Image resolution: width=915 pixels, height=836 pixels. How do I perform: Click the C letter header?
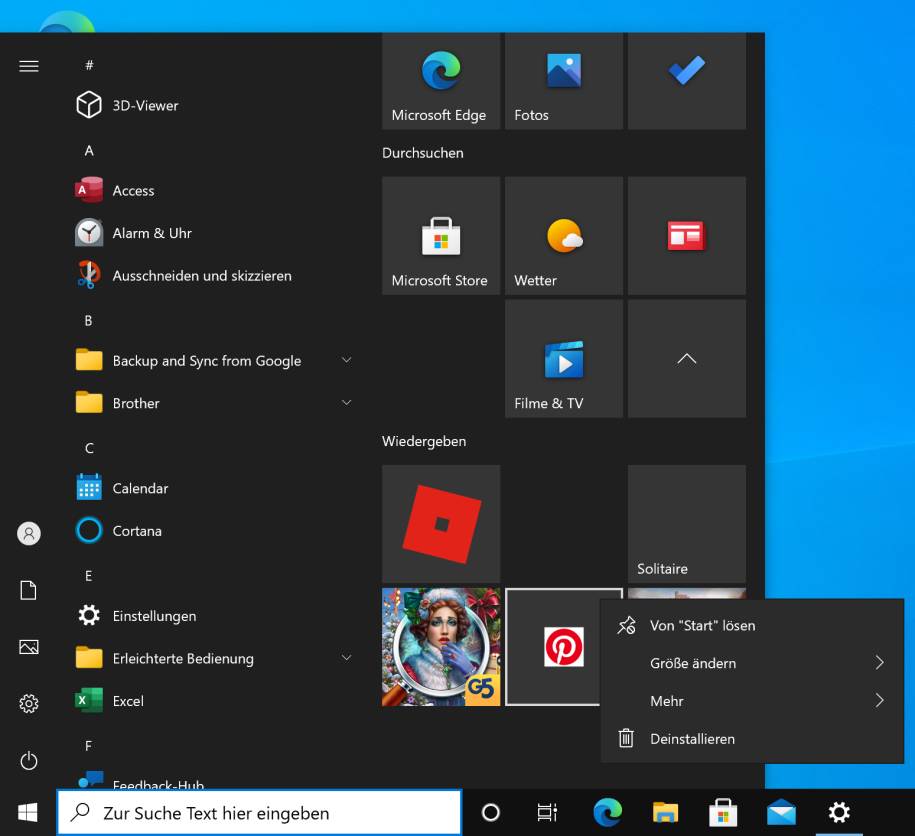[x=89, y=448]
